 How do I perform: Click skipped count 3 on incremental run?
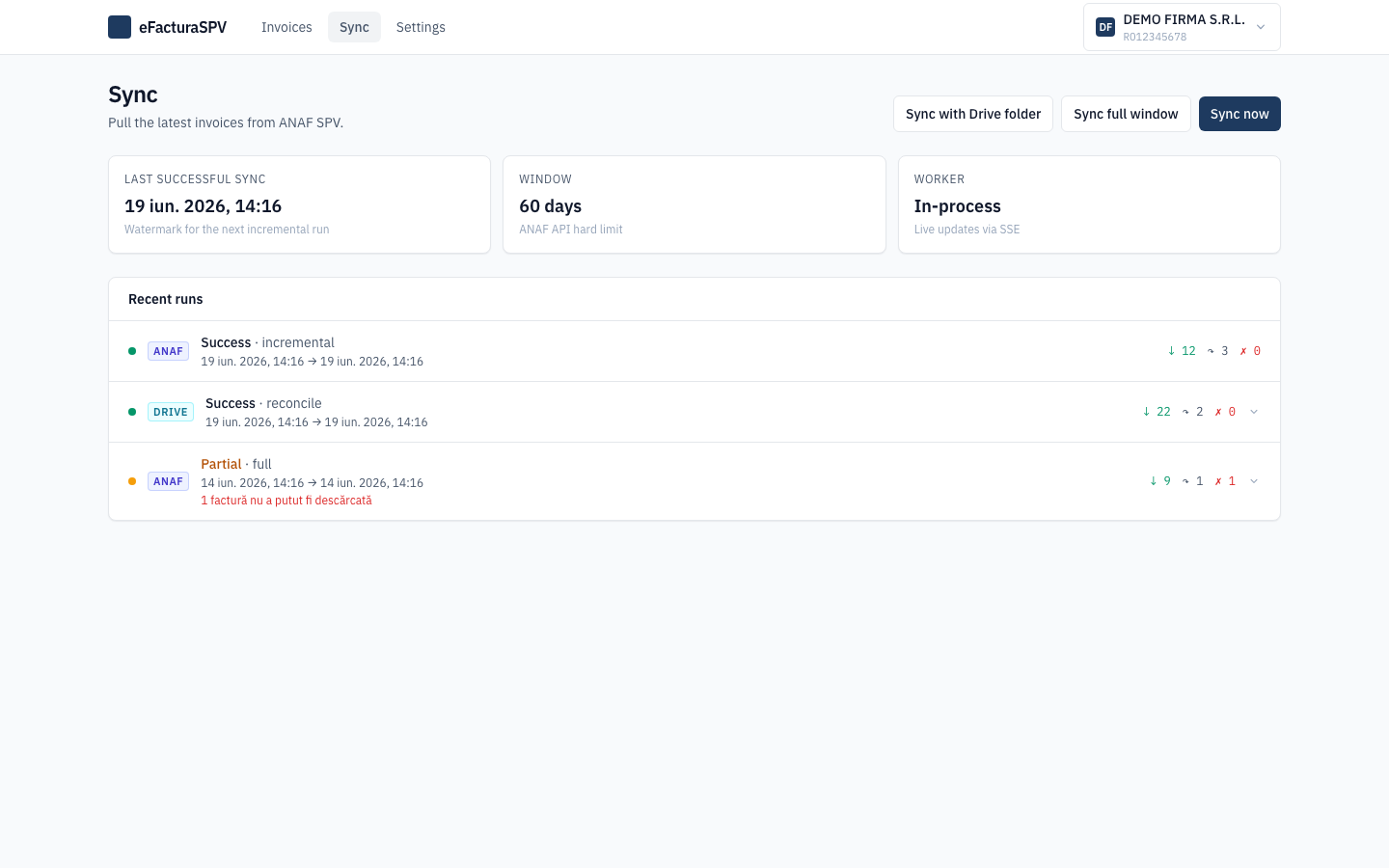click(1217, 351)
